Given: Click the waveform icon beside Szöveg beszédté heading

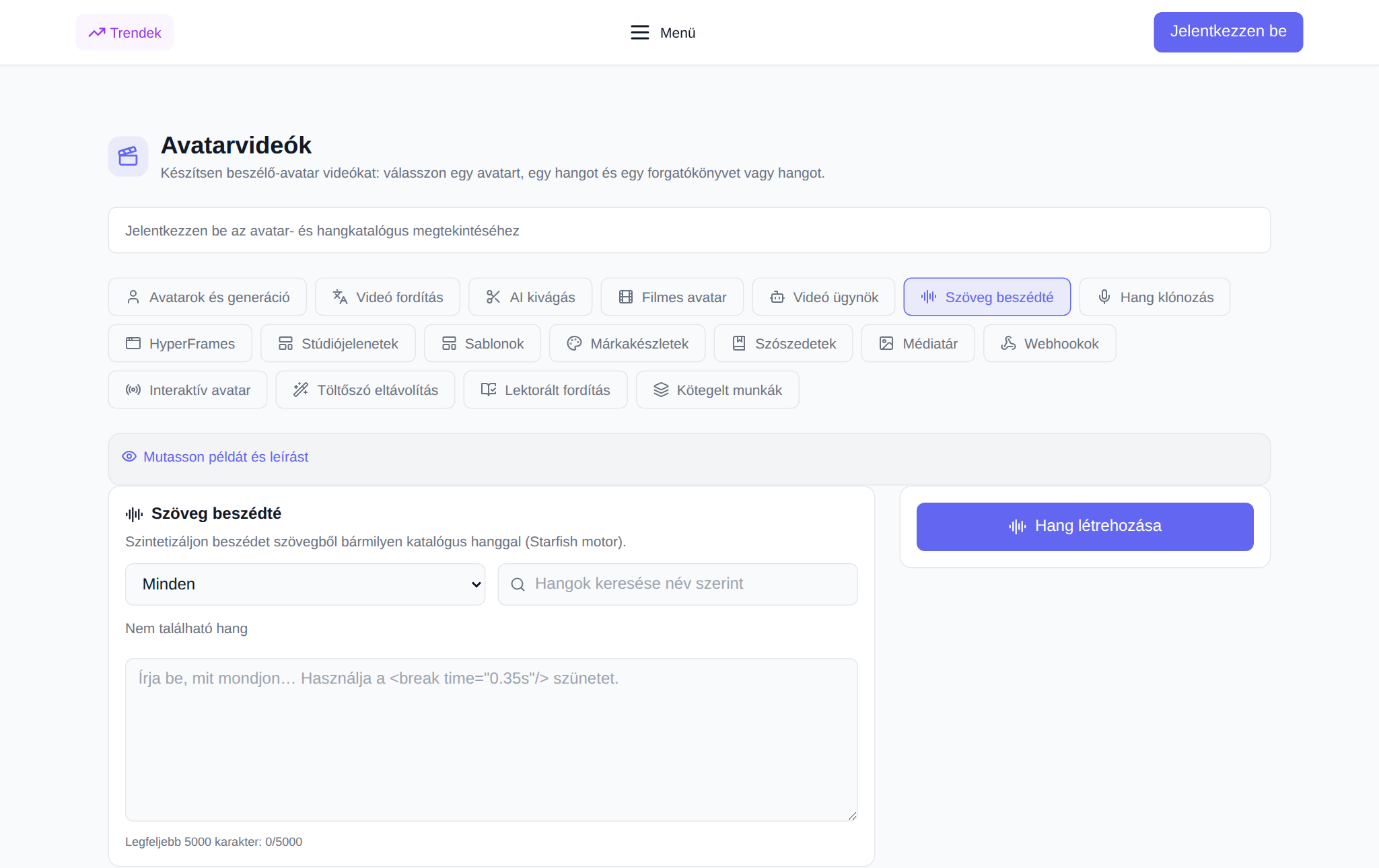Looking at the screenshot, I should coord(134,514).
